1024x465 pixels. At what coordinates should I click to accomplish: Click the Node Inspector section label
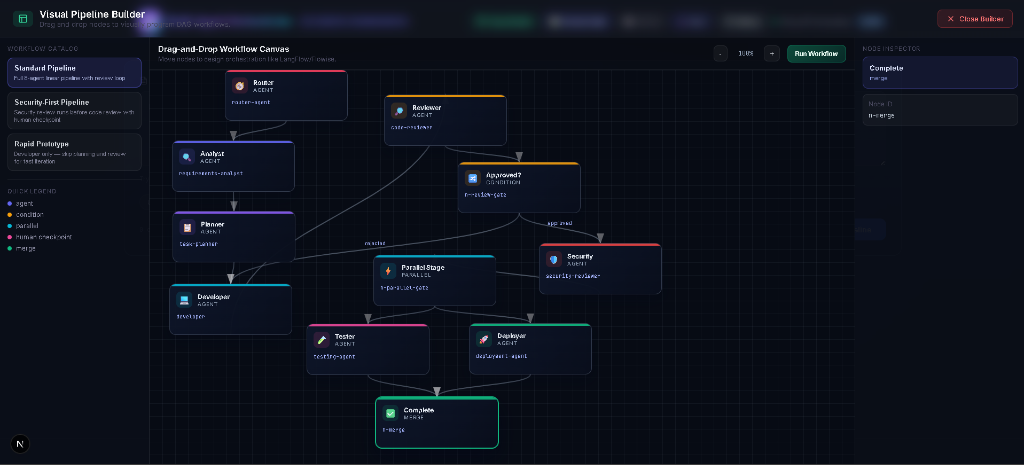coord(890,48)
